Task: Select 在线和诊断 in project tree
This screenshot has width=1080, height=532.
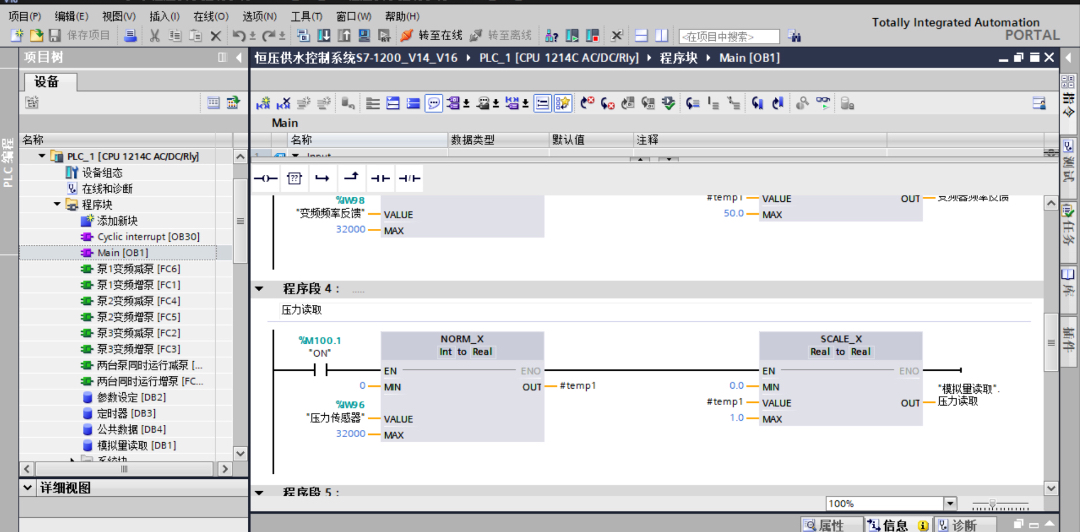Action: pyautogui.click(x=100, y=188)
